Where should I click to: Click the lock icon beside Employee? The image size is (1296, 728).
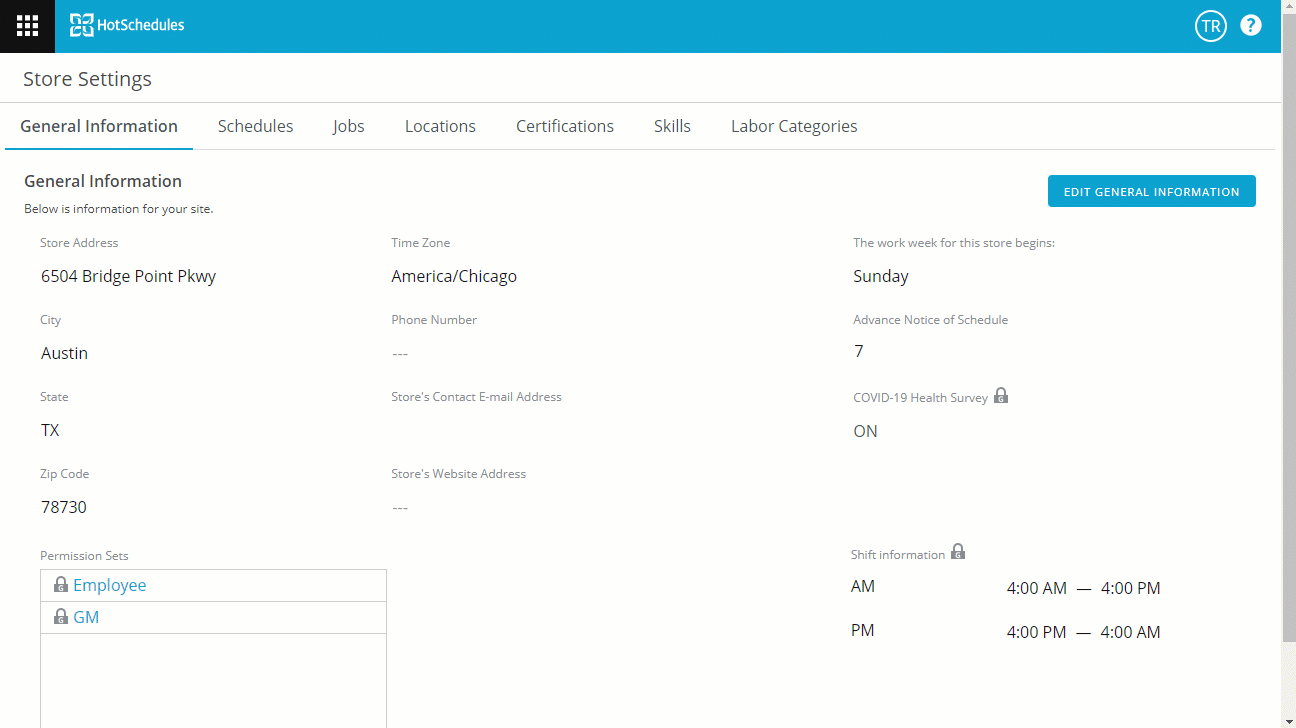pos(61,585)
